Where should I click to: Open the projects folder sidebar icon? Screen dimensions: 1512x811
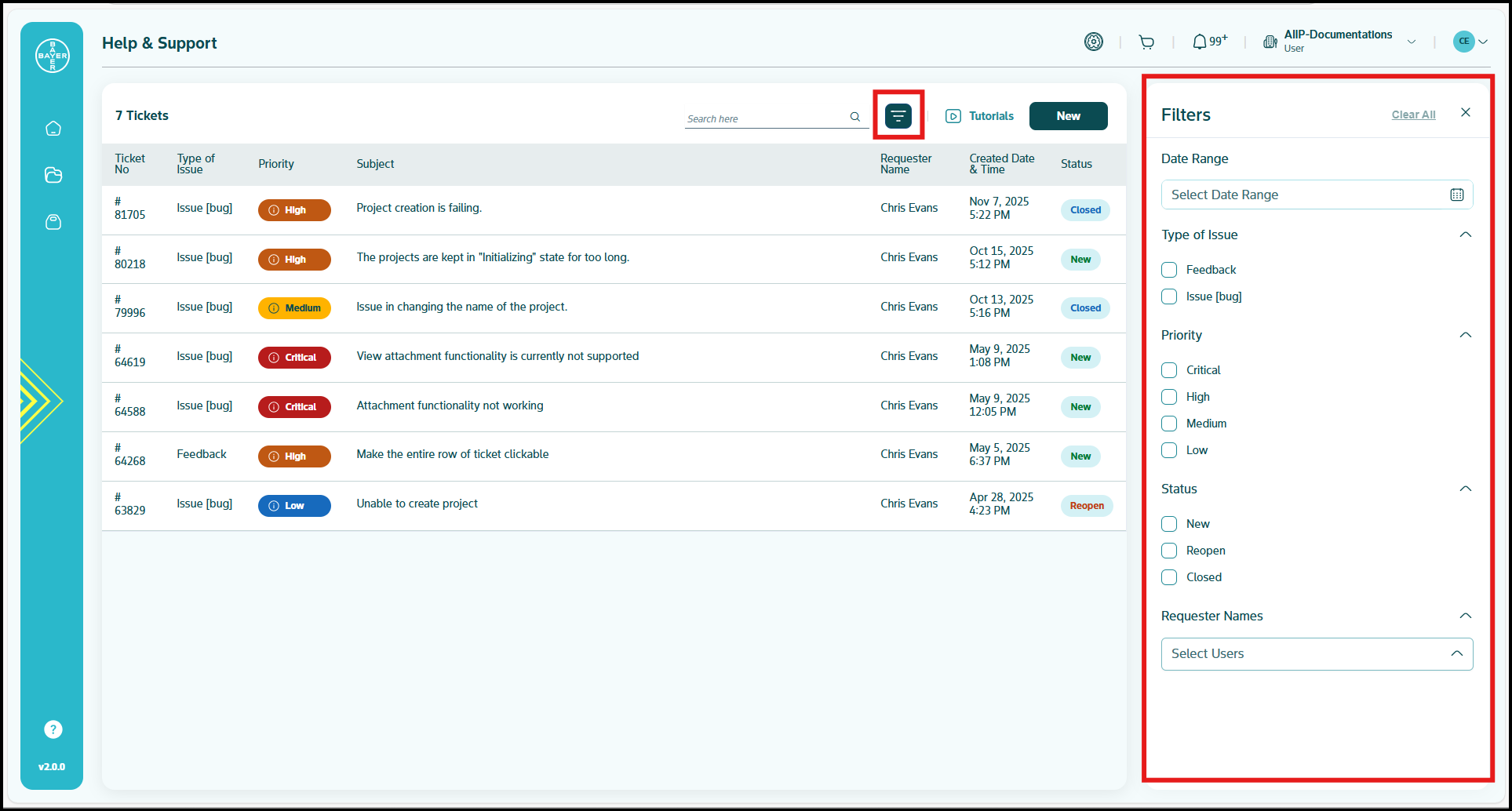pyautogui.click(x=53, y=176)
